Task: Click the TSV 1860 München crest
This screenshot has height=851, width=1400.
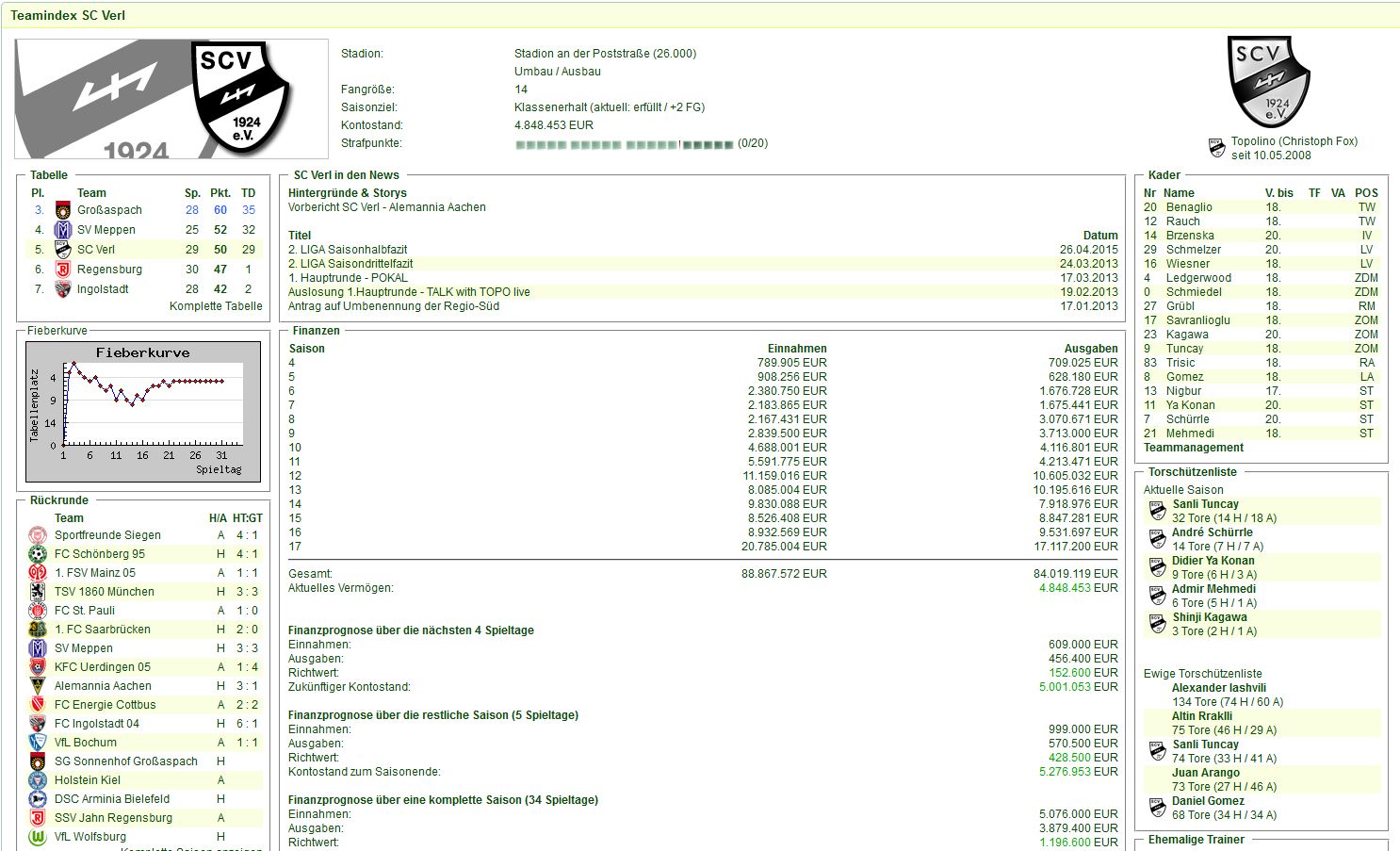Action: [x=38, y=592]
